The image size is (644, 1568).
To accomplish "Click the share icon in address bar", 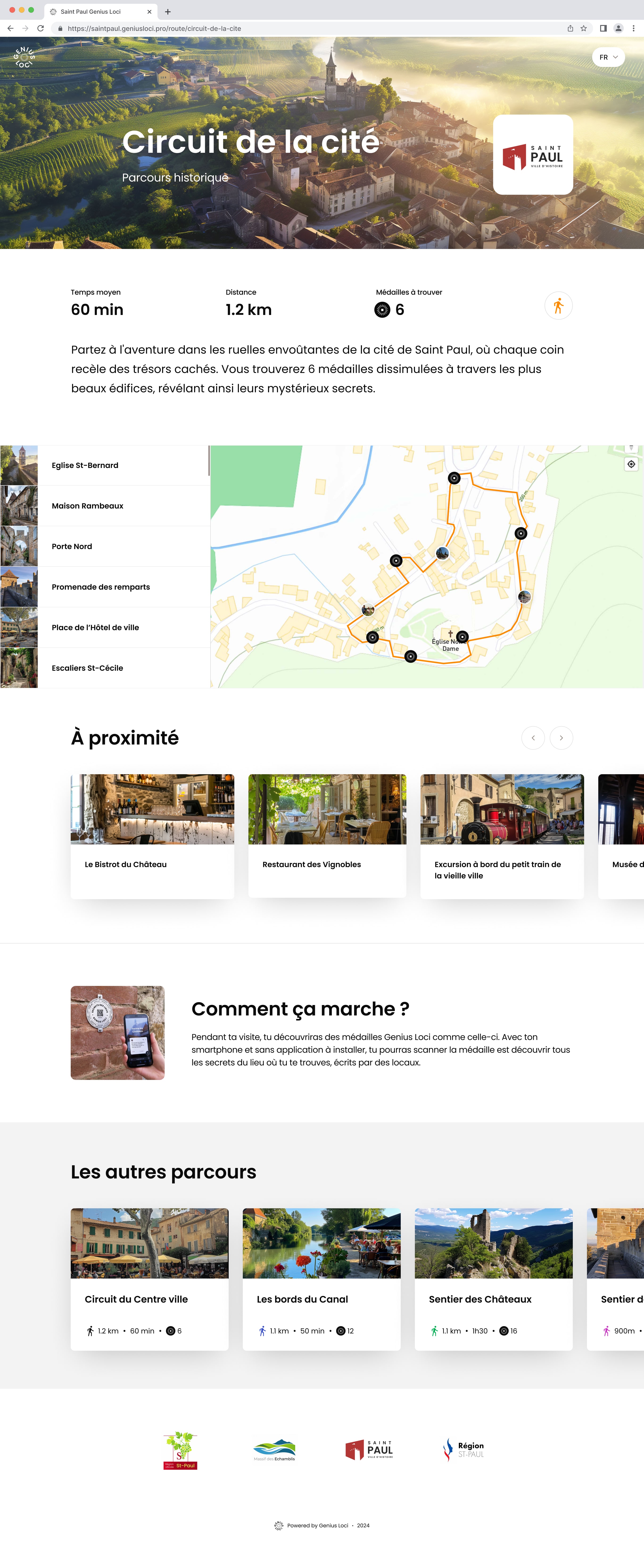I will click(570, 28).
